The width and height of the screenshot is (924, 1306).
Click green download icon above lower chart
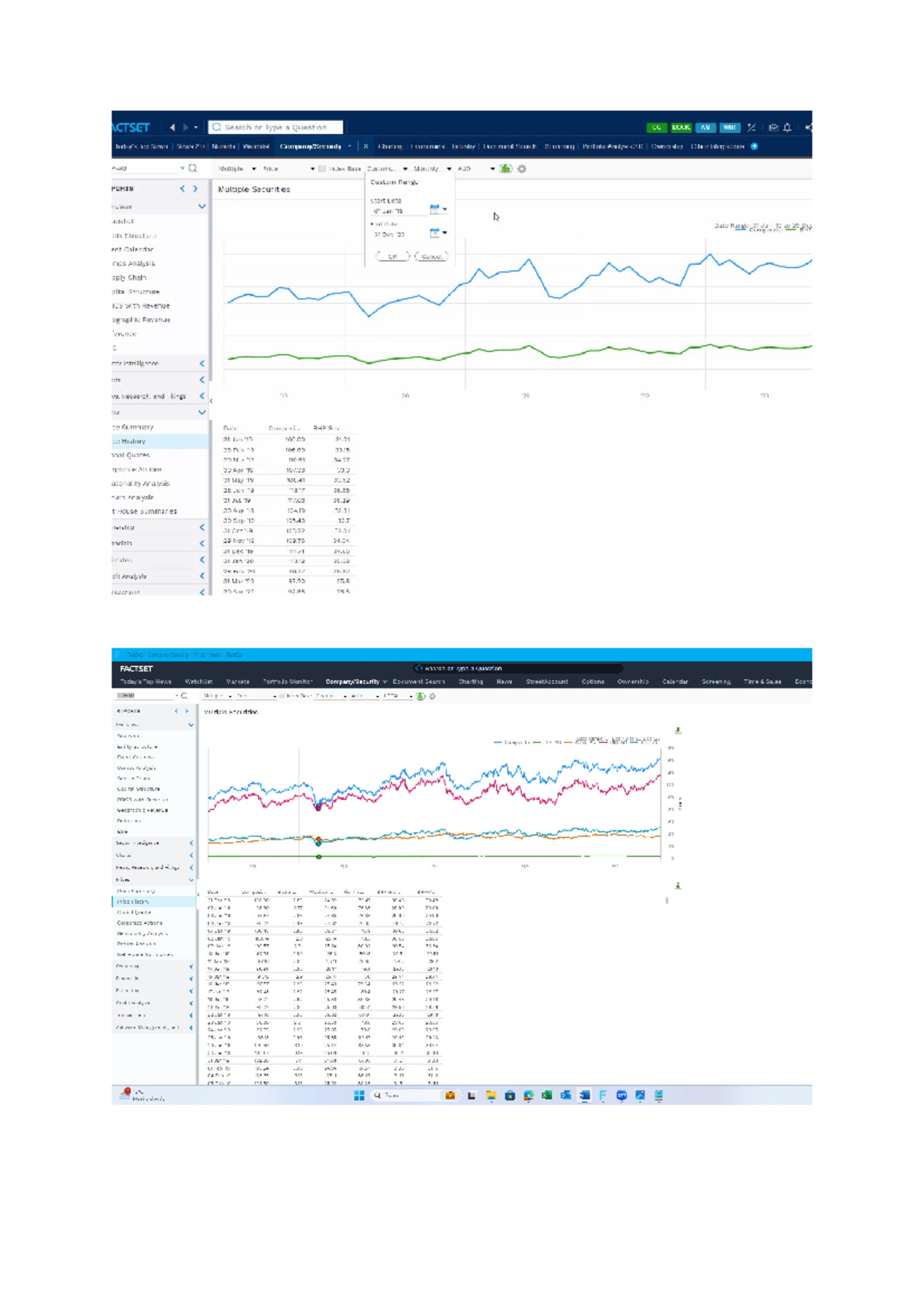tap(678, 730)
